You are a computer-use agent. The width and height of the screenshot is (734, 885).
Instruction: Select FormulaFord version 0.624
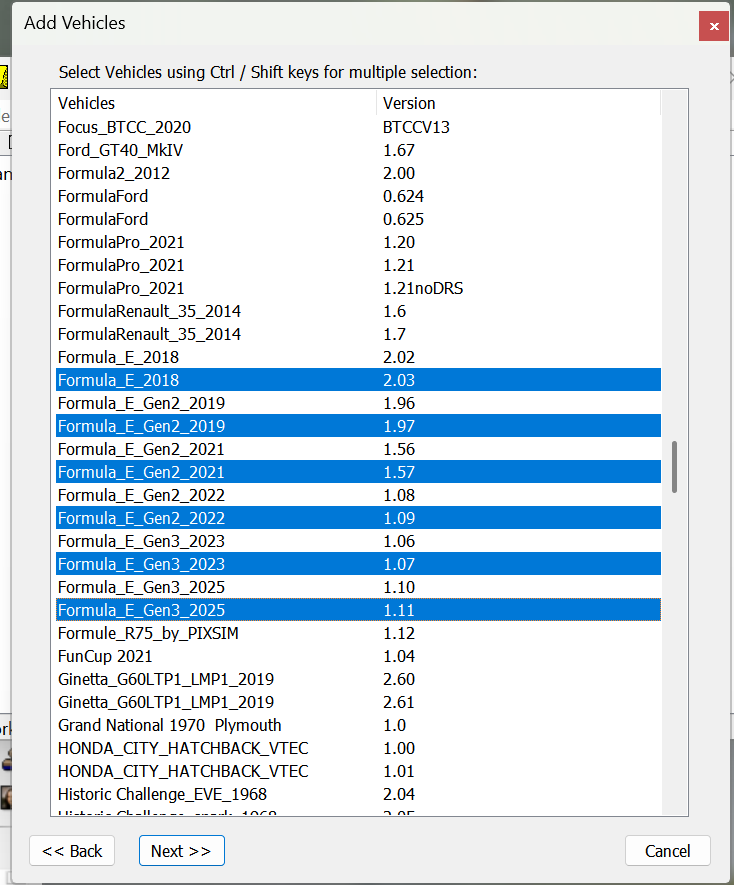[x=359, y=196]
